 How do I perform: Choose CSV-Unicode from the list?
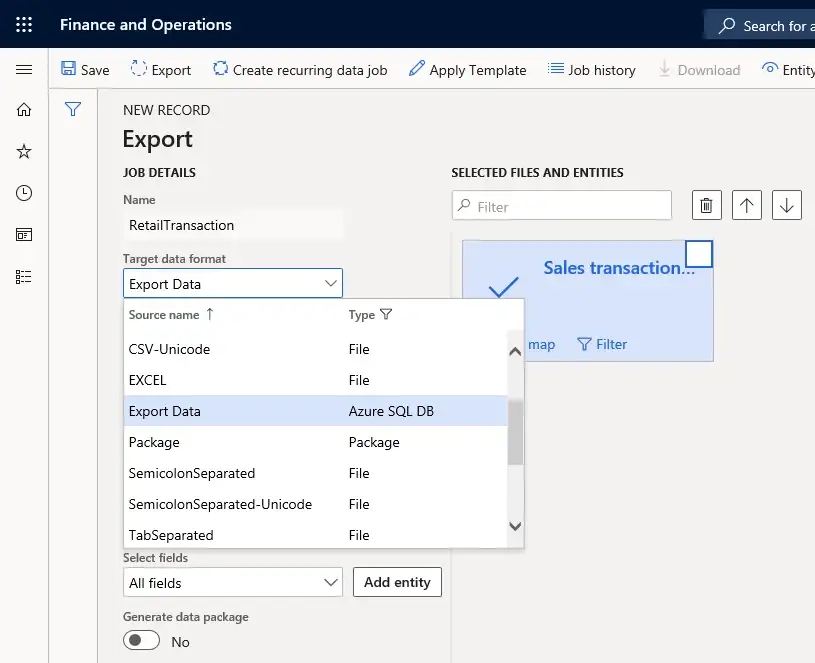pos(316,349)
